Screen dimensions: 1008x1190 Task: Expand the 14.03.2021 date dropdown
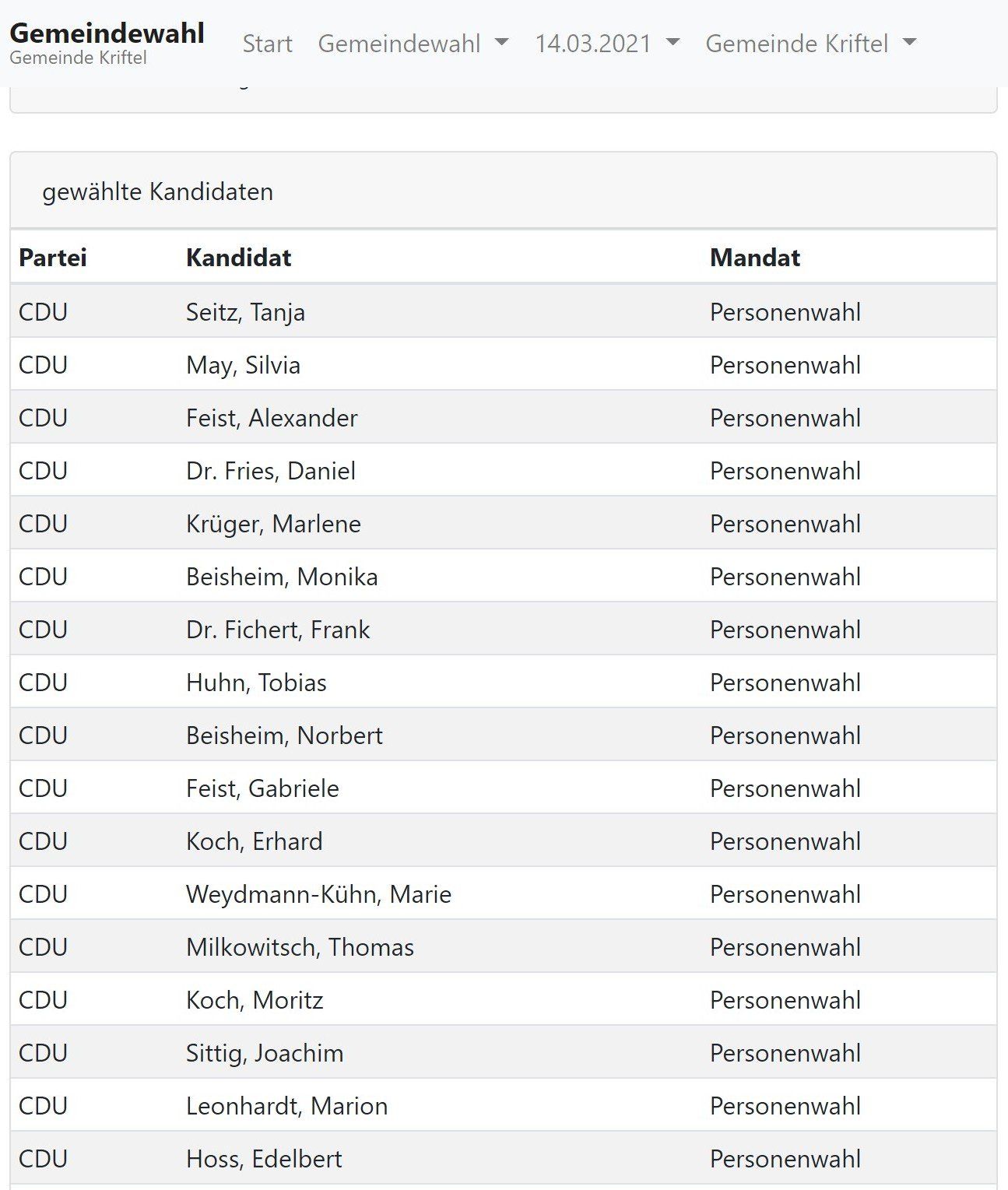(x=607, y=44)
